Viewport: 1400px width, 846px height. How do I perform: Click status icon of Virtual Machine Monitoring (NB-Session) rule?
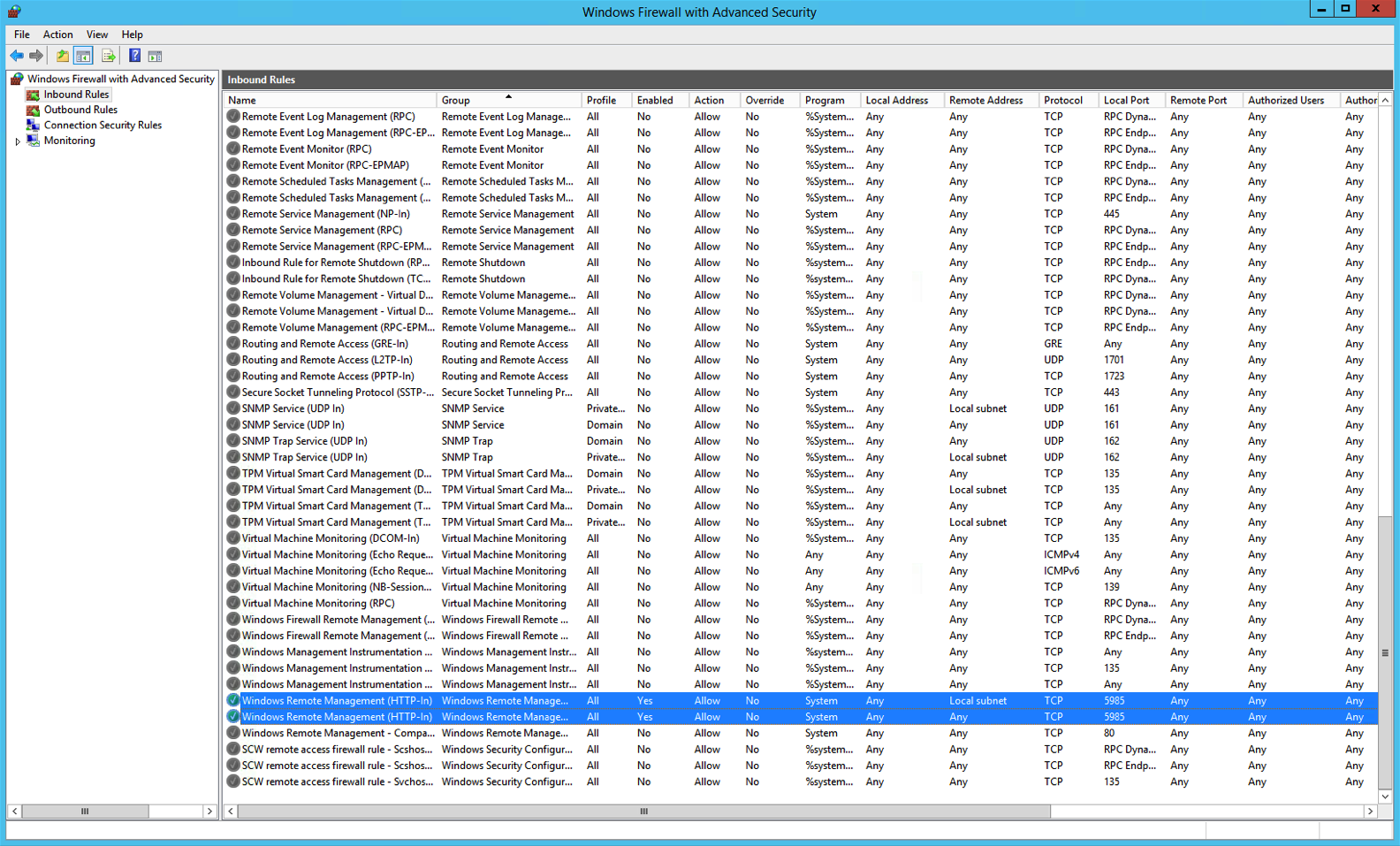tap(233, 586)
